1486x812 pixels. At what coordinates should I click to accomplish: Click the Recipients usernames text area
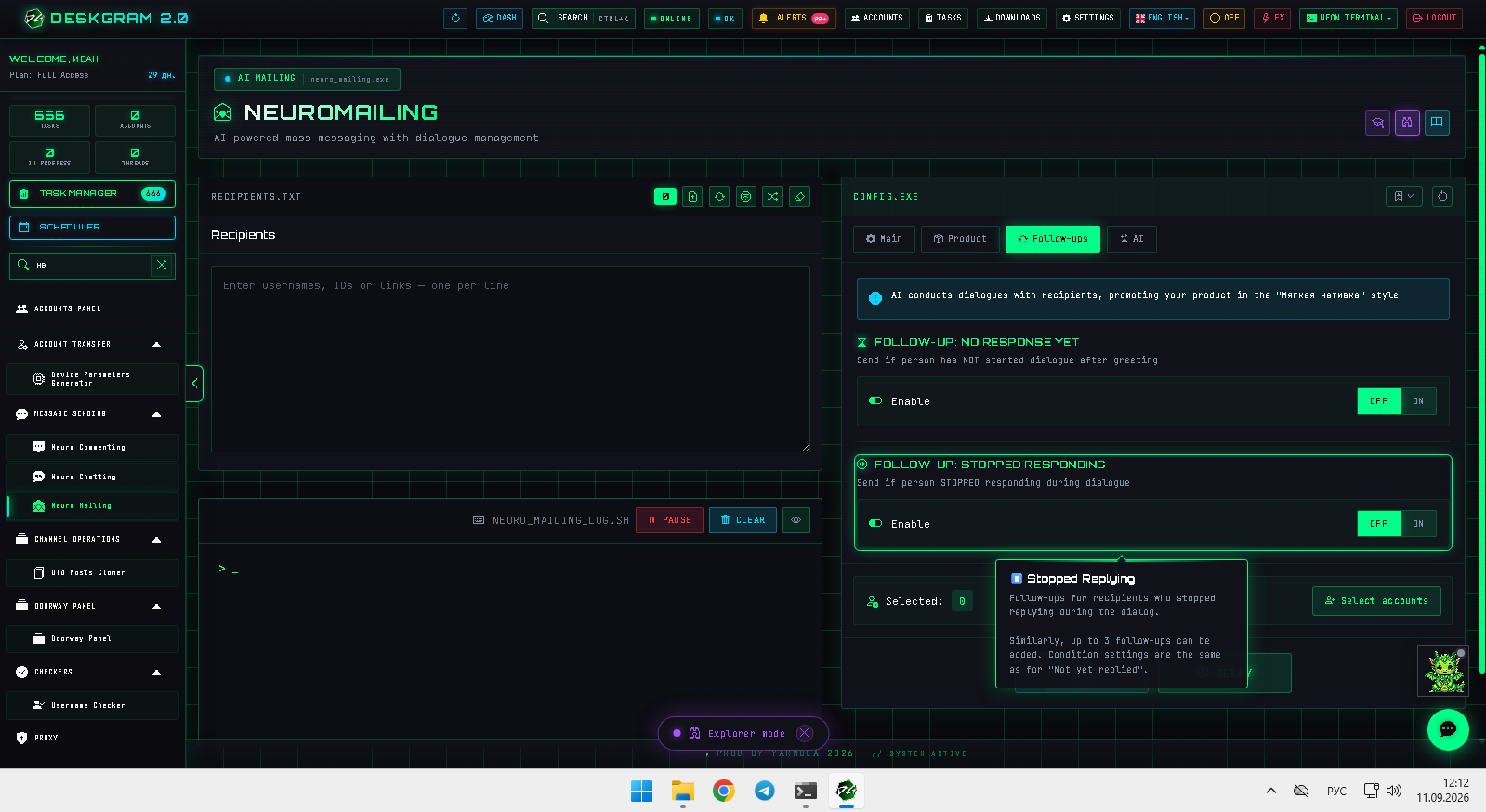[510, 359]
